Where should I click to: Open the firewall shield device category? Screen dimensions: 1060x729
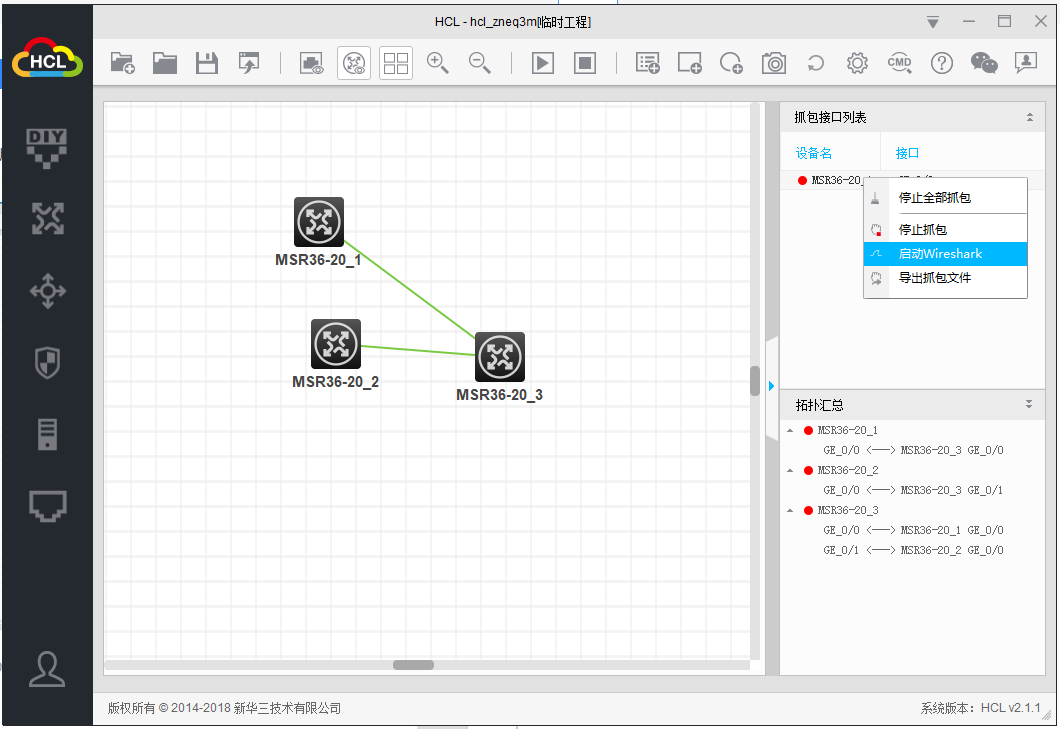tap(47, 364)
